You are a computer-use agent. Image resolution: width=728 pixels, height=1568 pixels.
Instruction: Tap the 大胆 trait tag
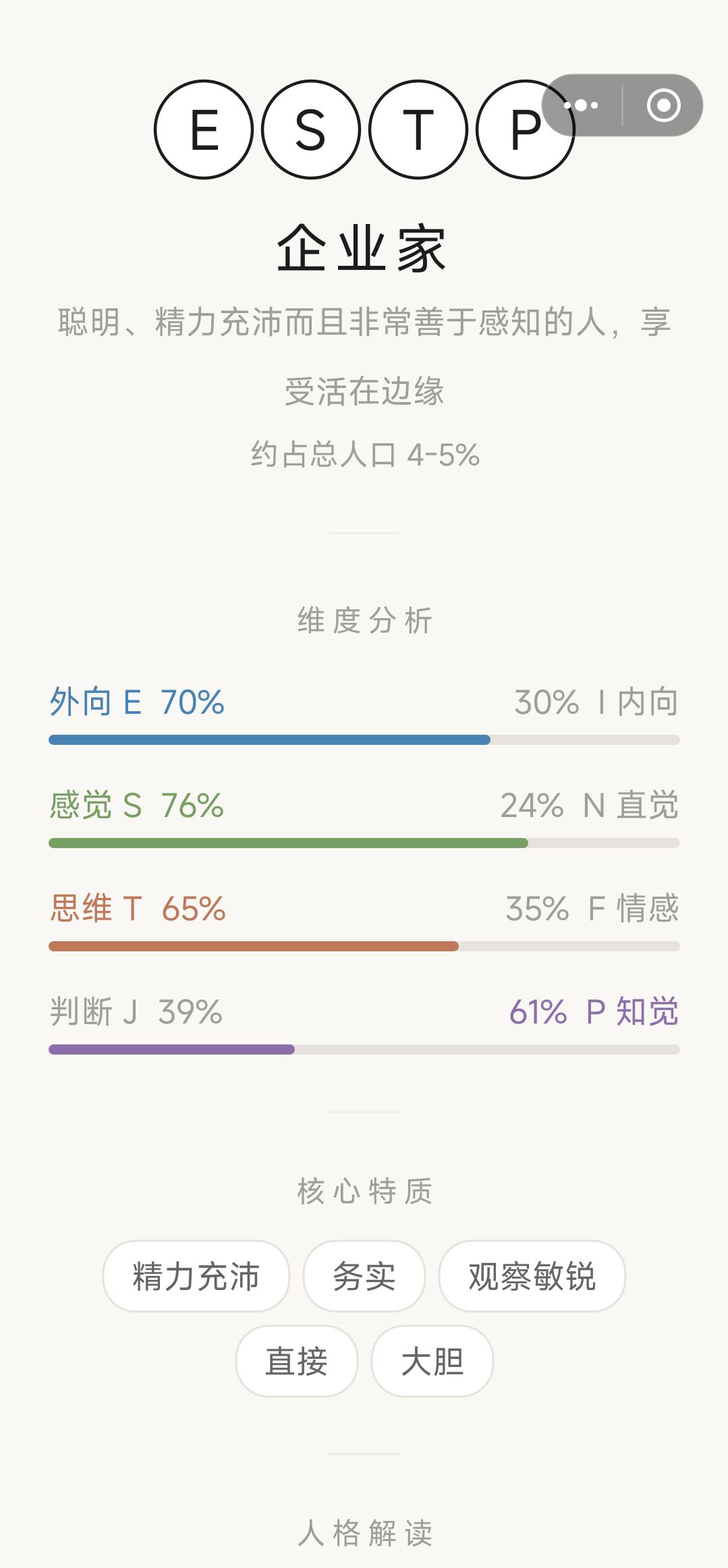(x=432, y=1361)
